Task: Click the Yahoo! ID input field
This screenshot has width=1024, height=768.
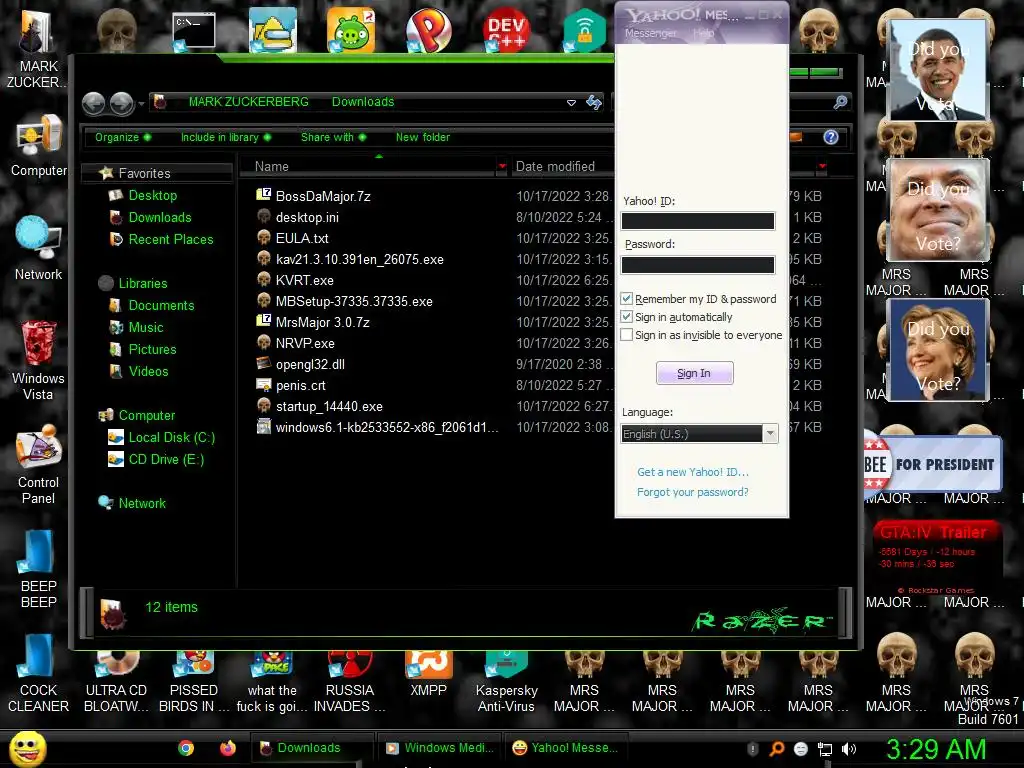Action: 697,221
